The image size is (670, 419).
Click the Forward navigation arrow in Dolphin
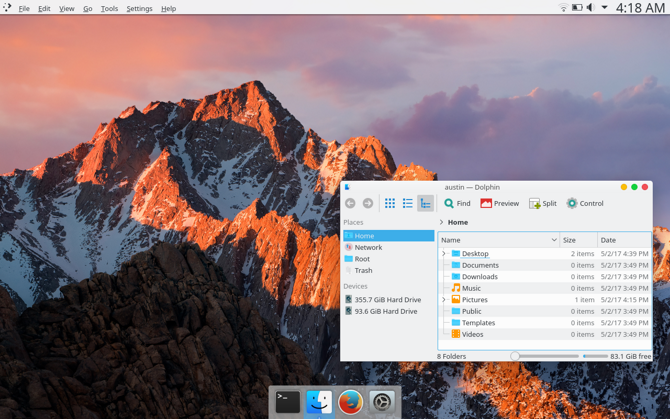pyautogui.click(x=368, y=203)
